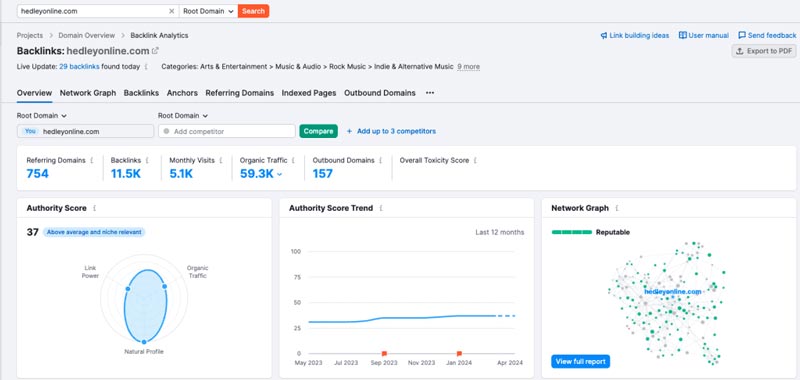Viewport: 800px width, 380px height.
Task: Show info icon beside Network Graph title
Action: 617,208
